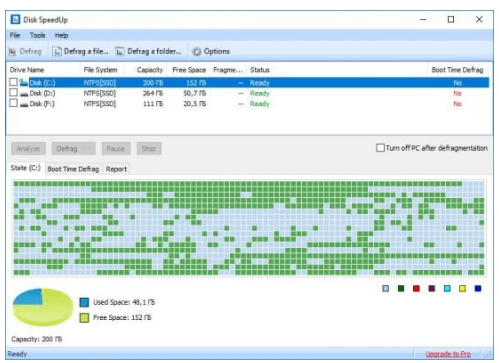Click the Stop button

point(149,149)
